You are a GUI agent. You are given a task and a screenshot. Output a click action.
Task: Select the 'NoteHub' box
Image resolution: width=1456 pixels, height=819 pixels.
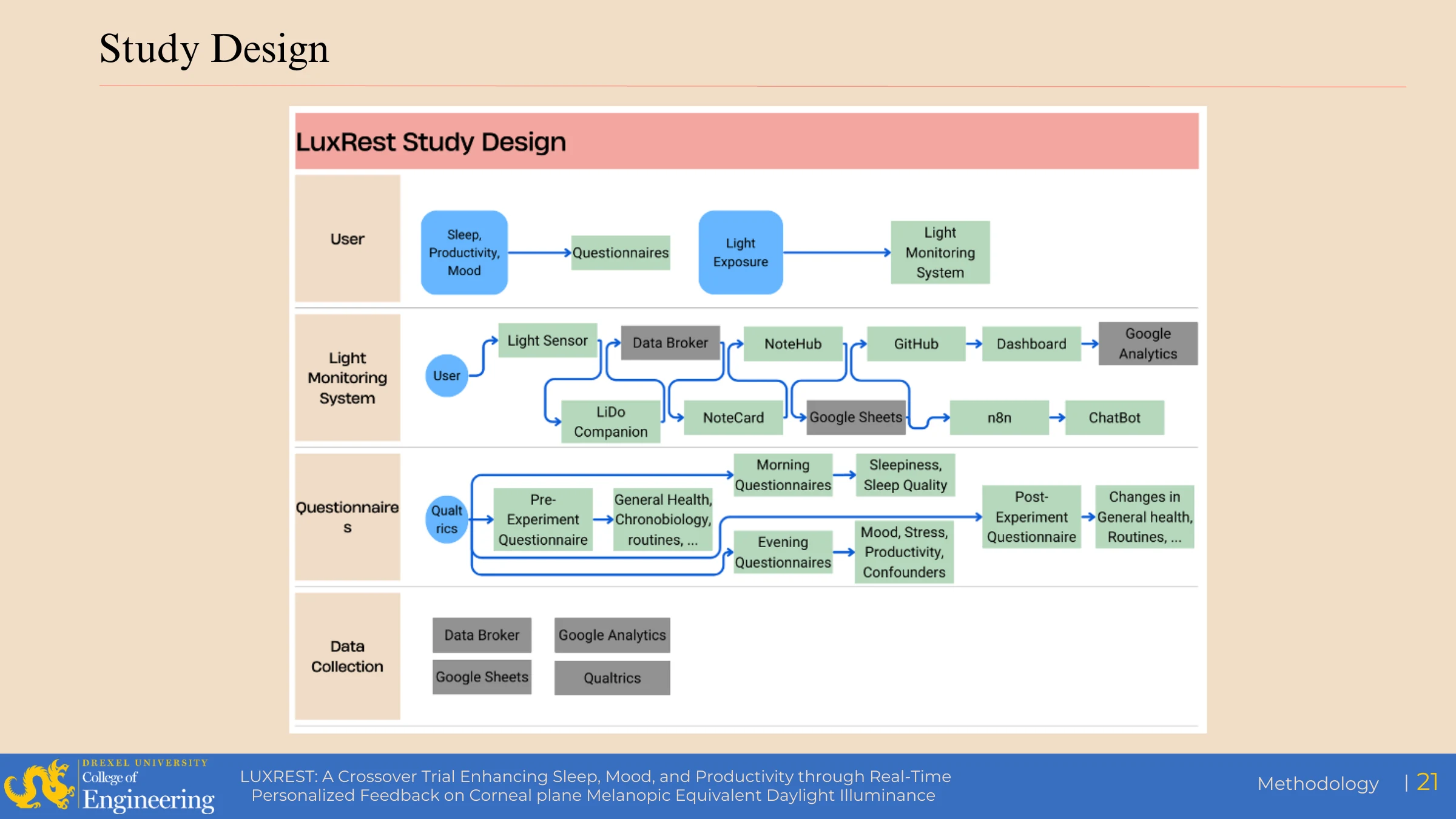tap(793, 343)
